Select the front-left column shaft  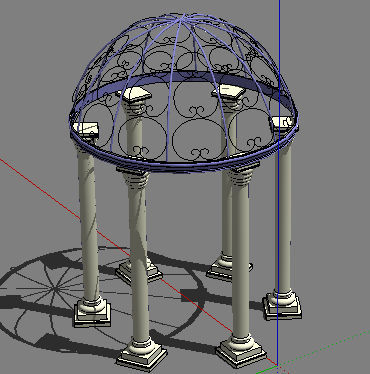[140, 263]
